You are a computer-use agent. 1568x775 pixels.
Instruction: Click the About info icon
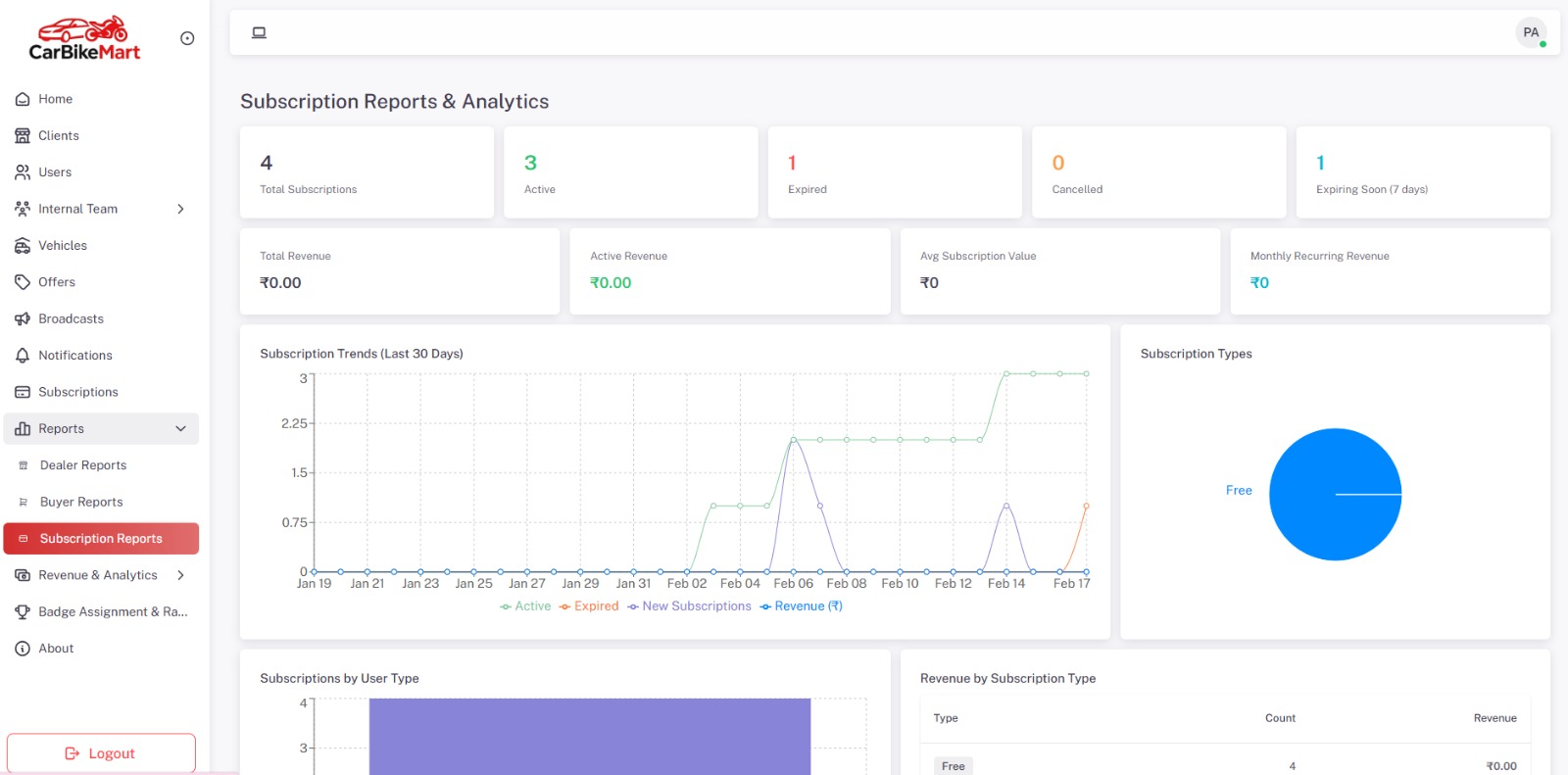23,649
